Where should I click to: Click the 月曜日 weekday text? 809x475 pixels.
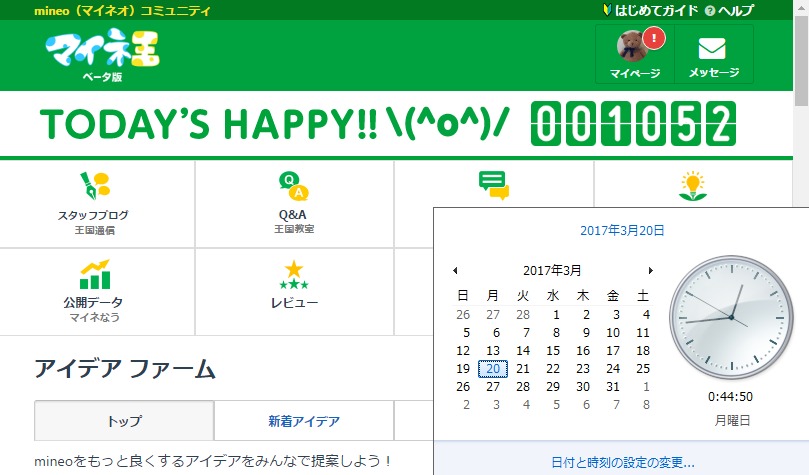coord(732,420)
